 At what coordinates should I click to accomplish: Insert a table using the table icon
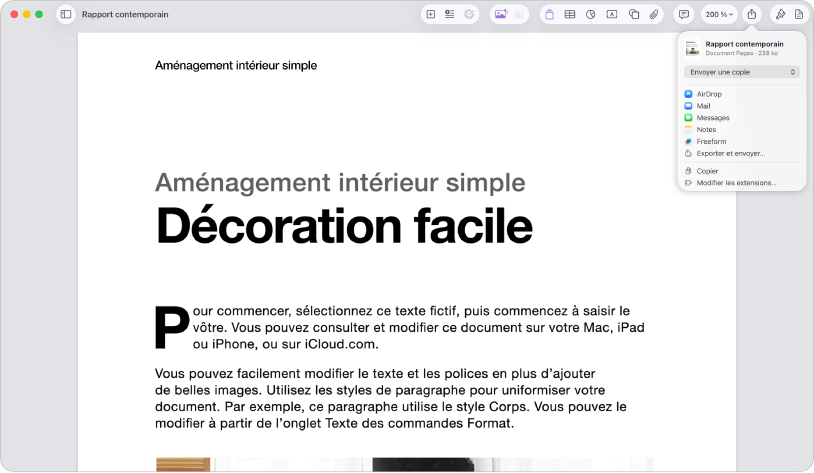pyautogui.click(x=570, y=15)
